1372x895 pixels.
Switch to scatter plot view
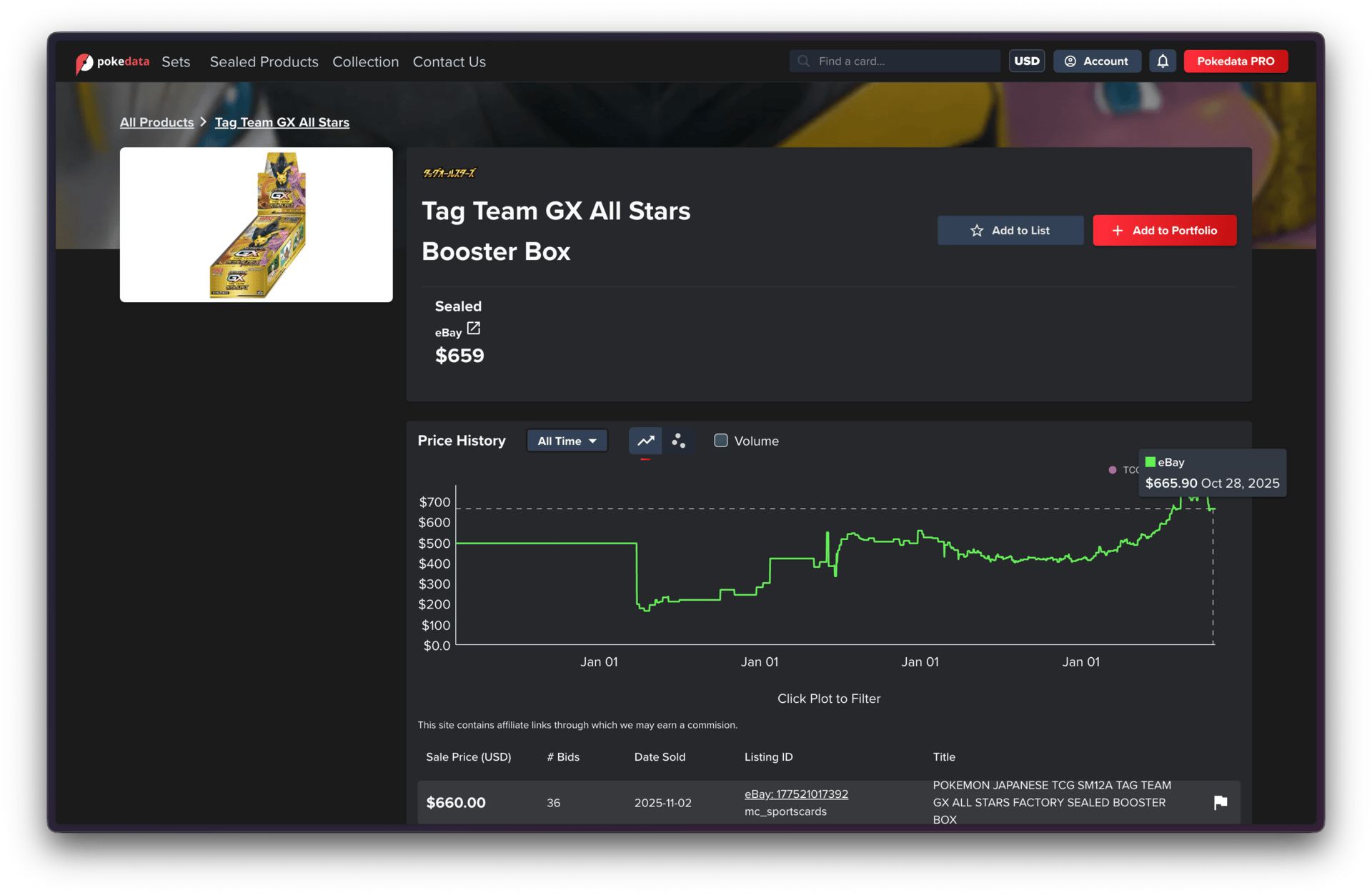pyautogui.click(x=678, y=441)
